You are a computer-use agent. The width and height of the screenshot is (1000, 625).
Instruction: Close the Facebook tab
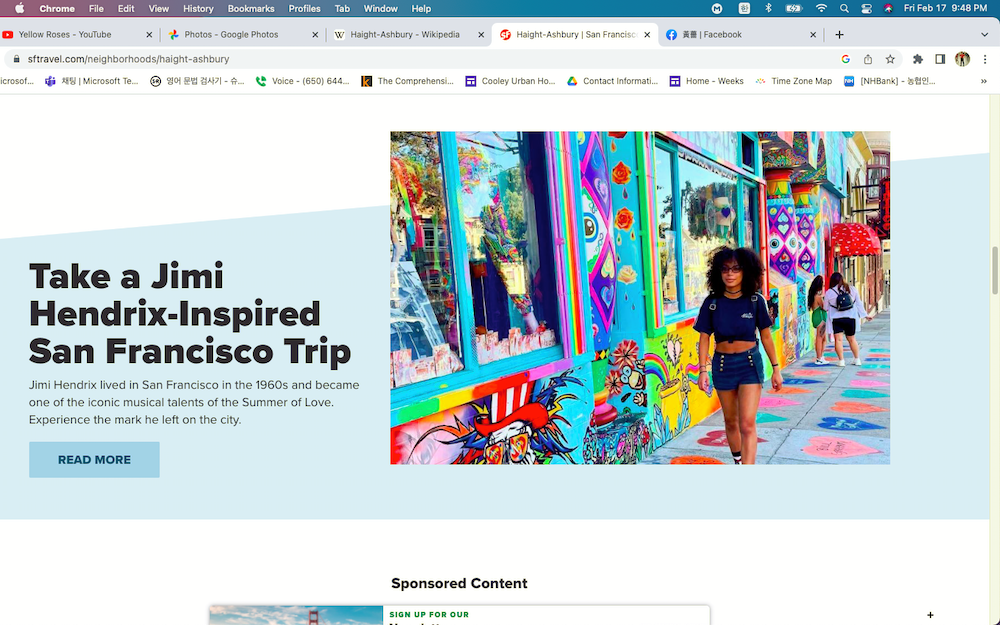[813, 35]
